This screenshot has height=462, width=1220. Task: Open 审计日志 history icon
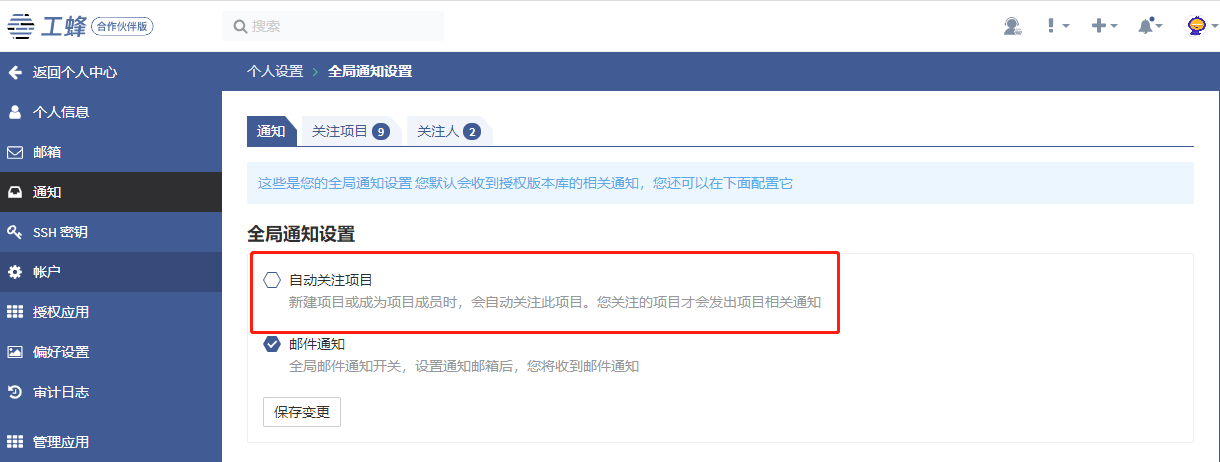(15, 392)
